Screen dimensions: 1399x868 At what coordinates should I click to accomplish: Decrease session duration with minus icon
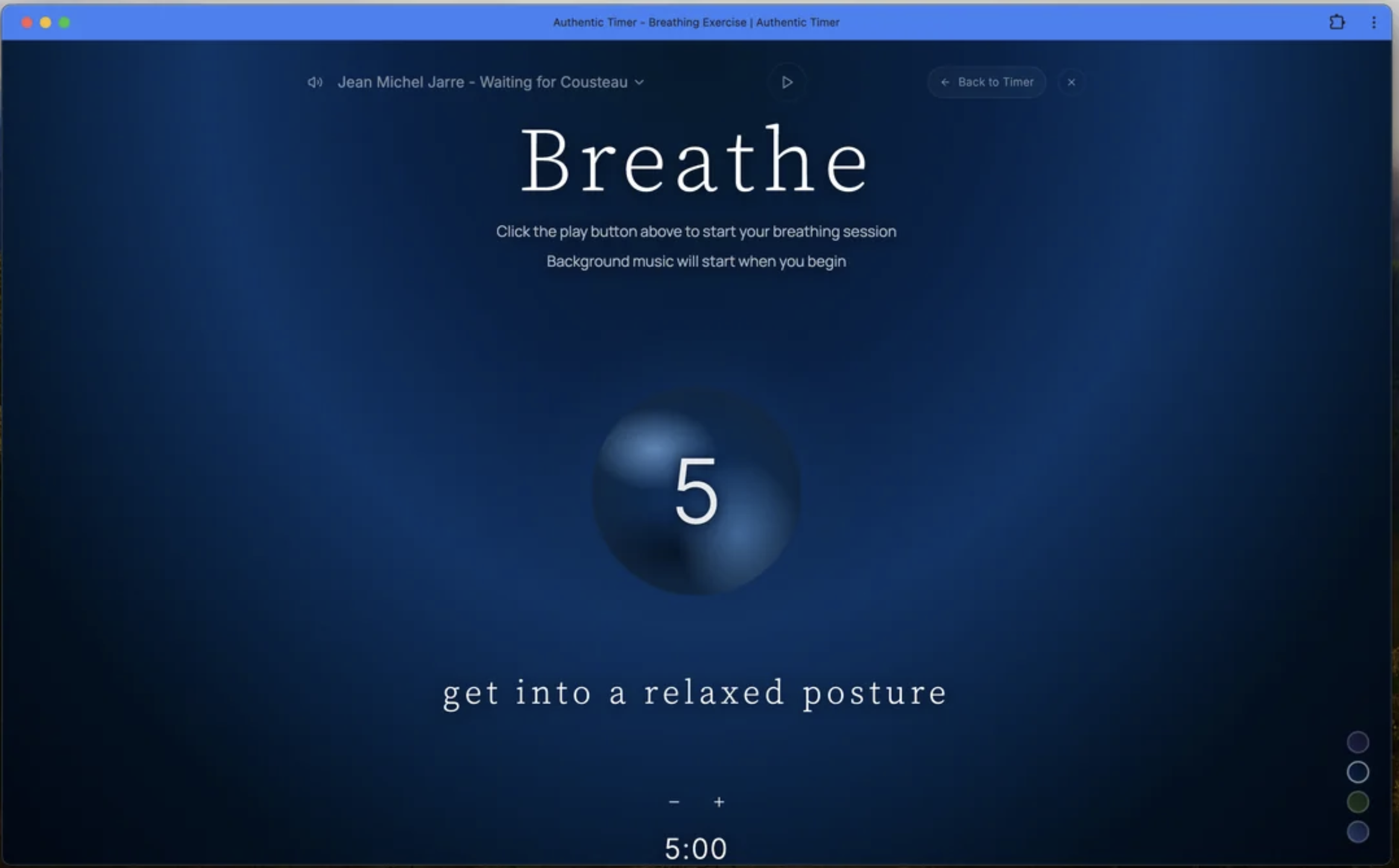(674, 802)
